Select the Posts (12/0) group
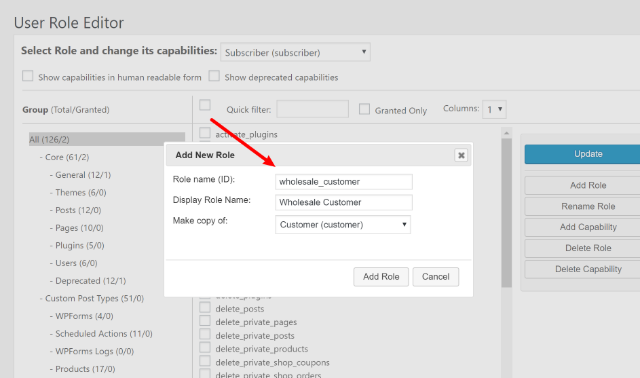The image size is (640, 378). pos(78,210)
